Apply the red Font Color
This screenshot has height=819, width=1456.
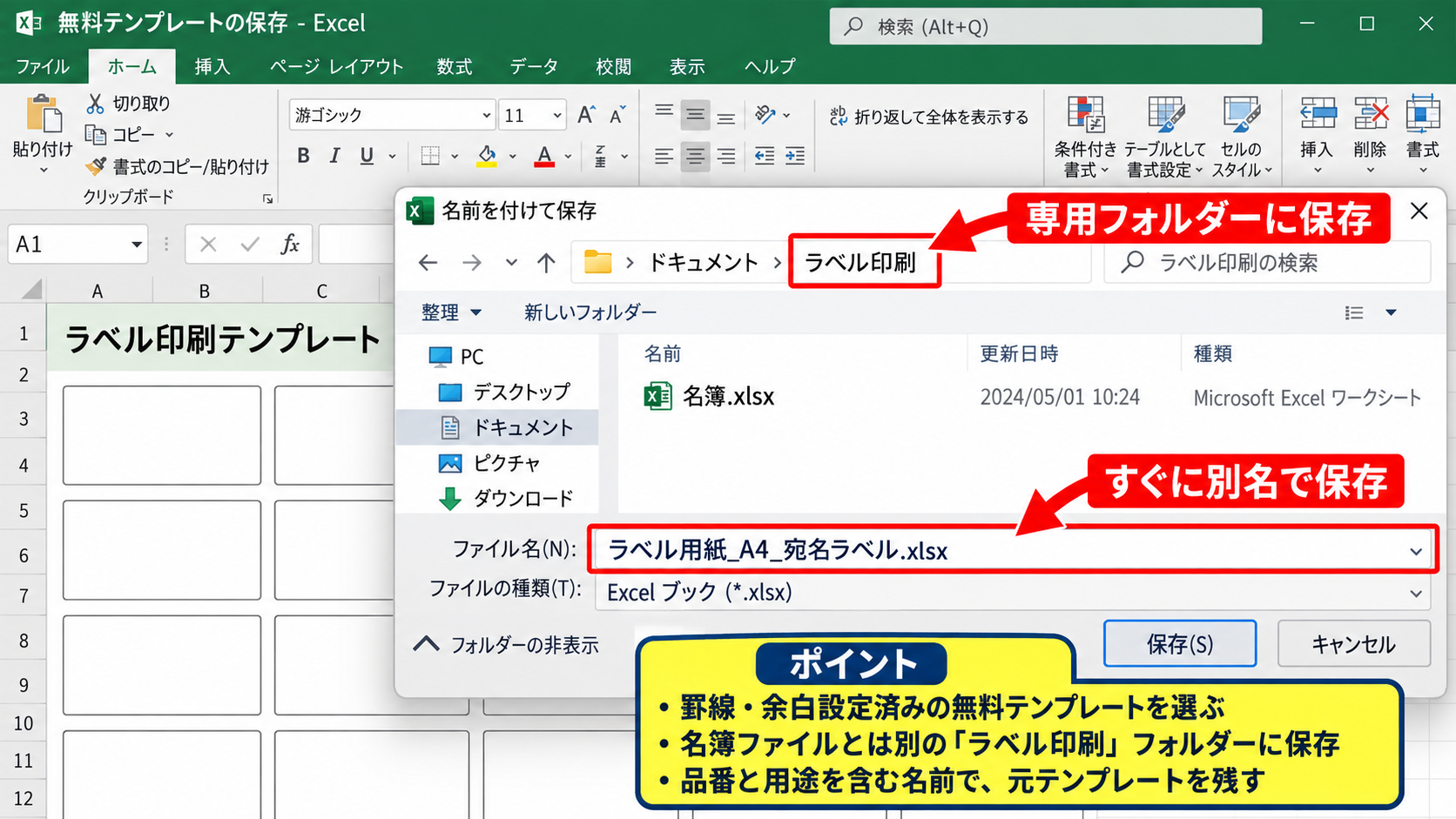tap(544, 156)
